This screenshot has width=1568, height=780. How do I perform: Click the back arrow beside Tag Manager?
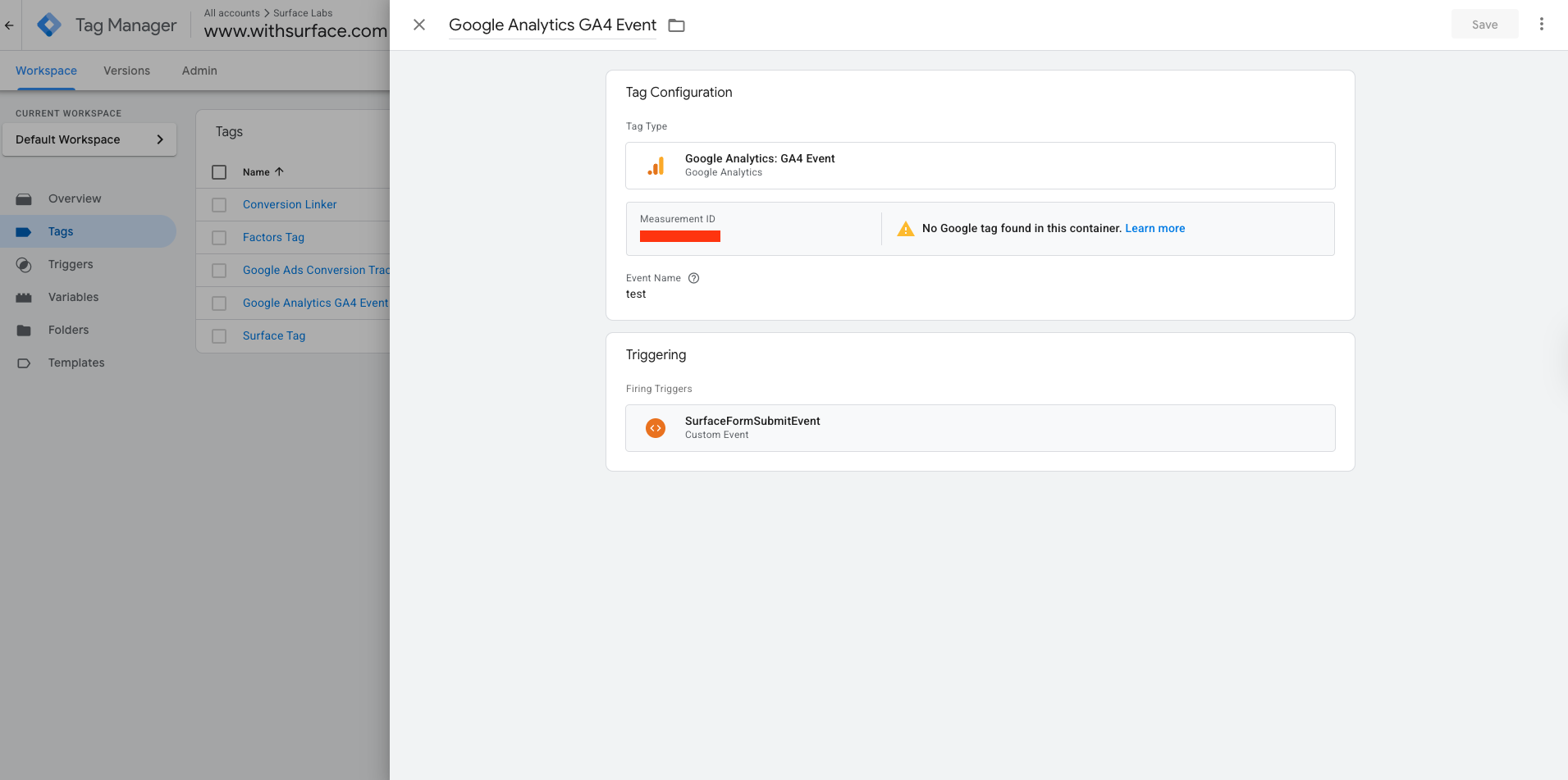pyautogui.click(x=10, y=25)
